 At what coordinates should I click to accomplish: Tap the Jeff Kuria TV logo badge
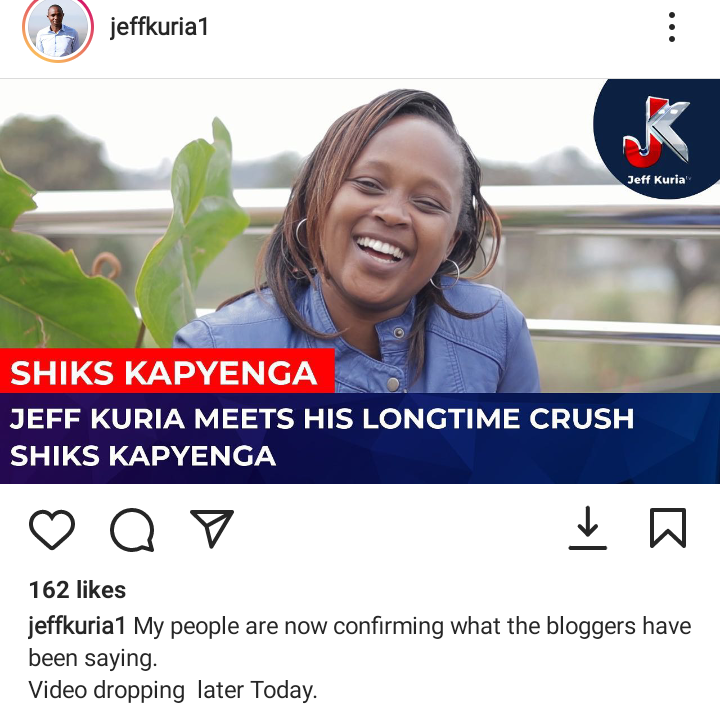656,139
